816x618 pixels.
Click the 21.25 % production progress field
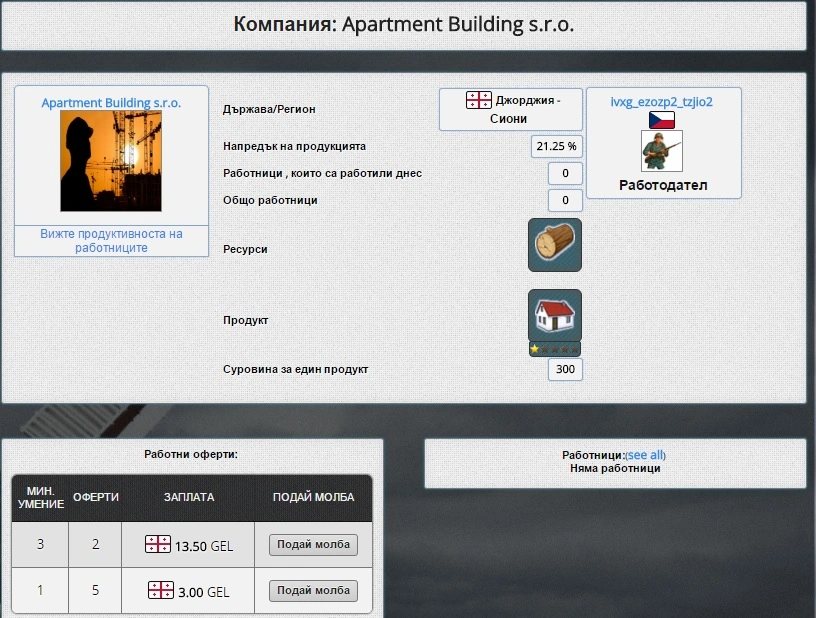(x=557, y=145)
